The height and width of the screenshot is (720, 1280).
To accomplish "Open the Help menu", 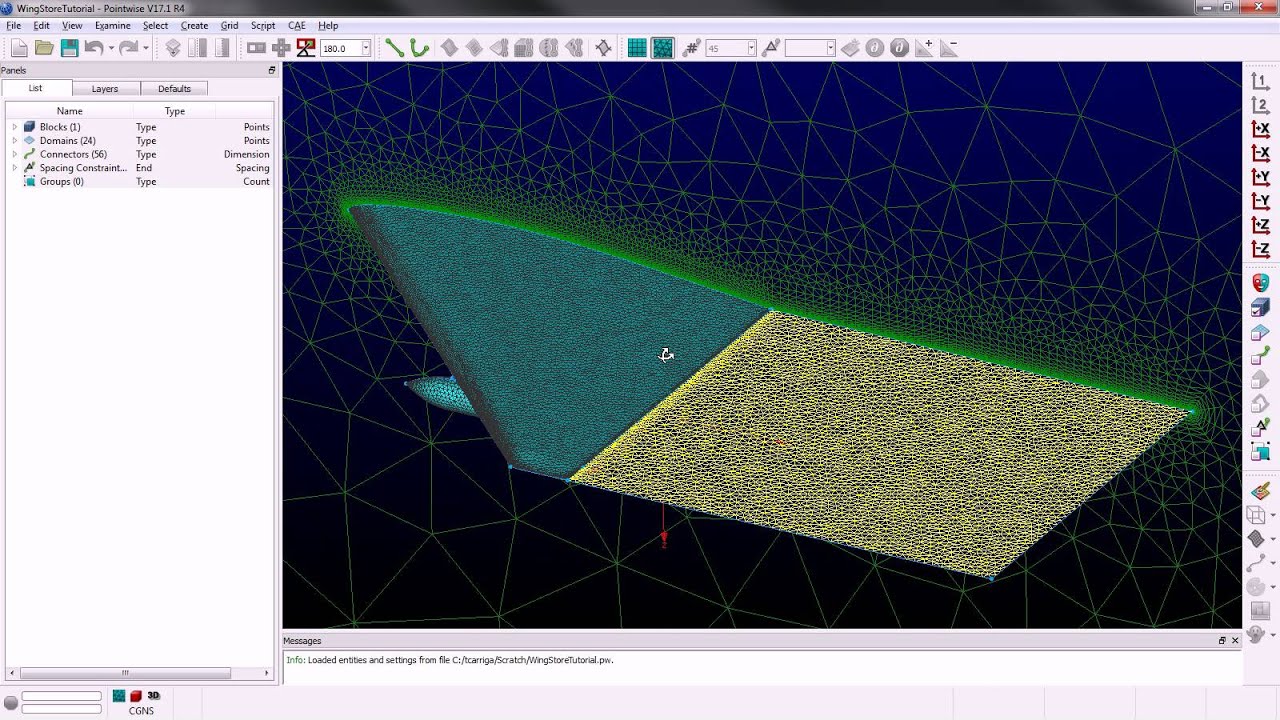I will (x=328, y=25).
